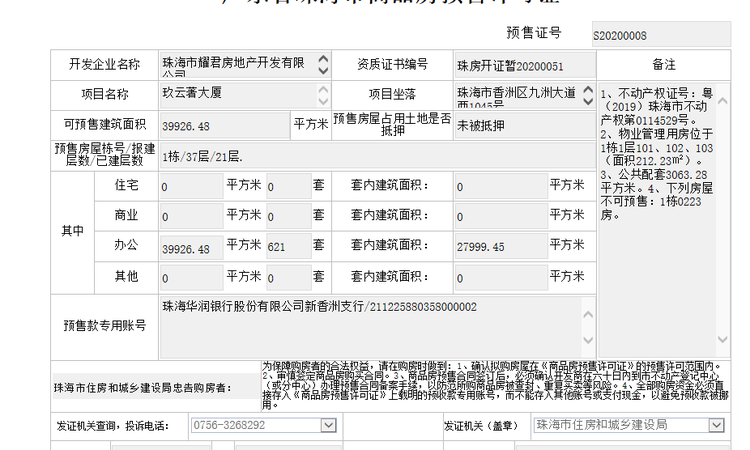The width and height of the screenshot is (750, 450).
Task: Click up arrow of 备注 scrollbar
Action: (723, 101)
